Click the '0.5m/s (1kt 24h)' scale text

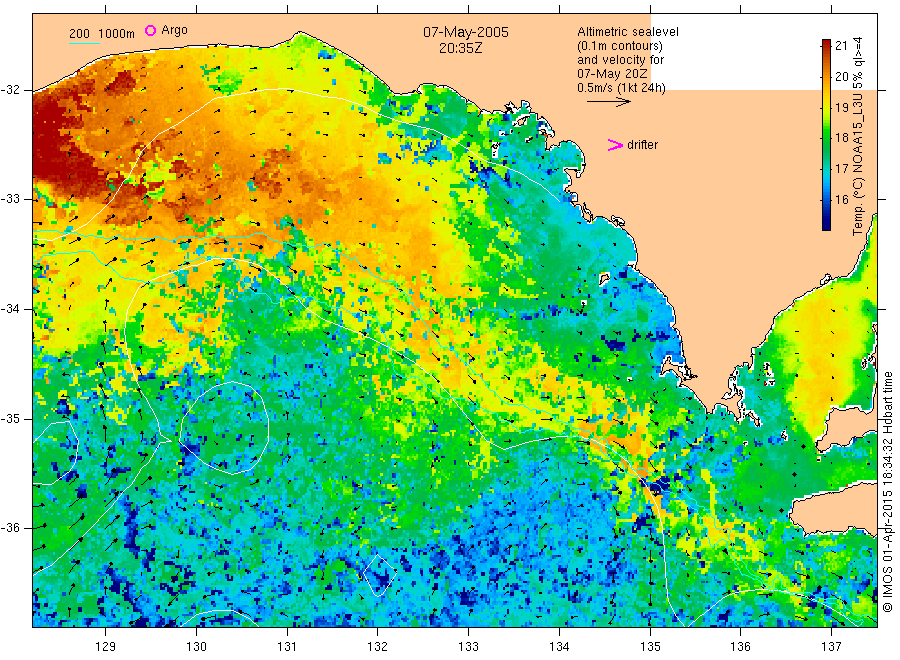pos(621,88)
